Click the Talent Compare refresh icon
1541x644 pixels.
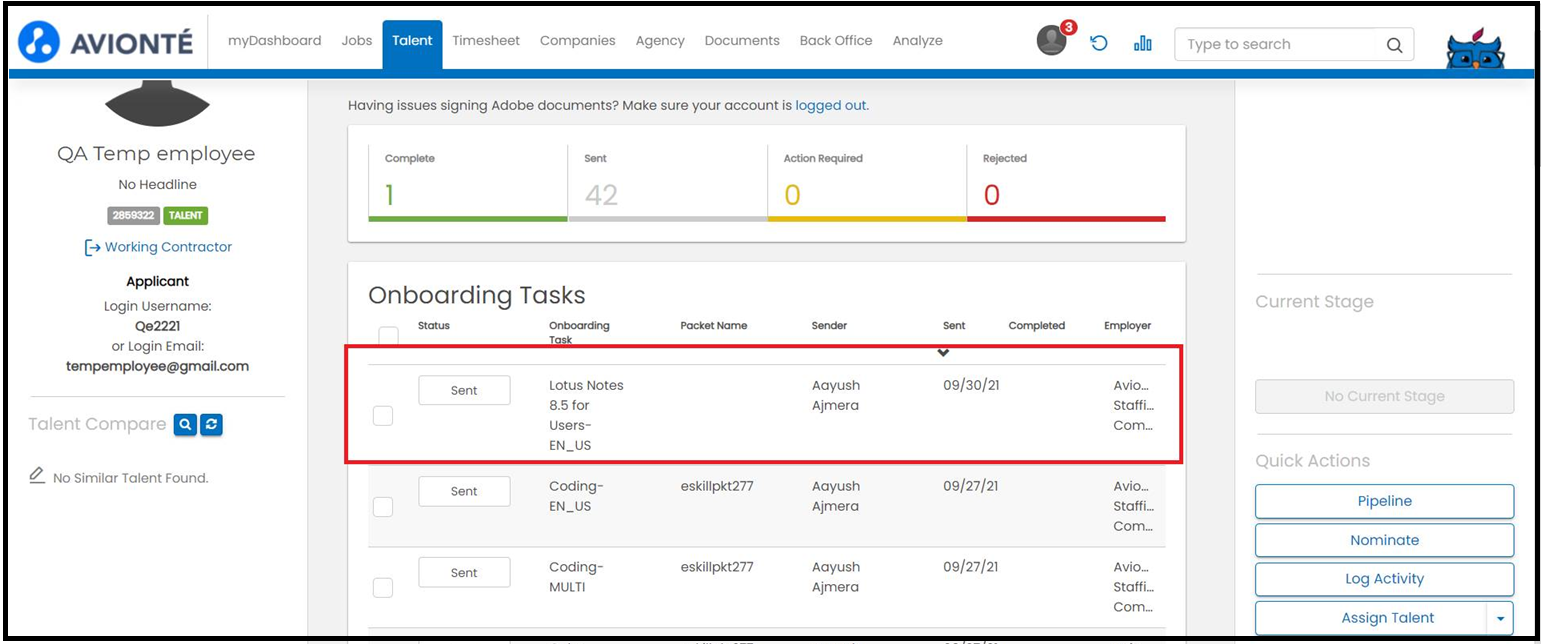click(210, 425)
